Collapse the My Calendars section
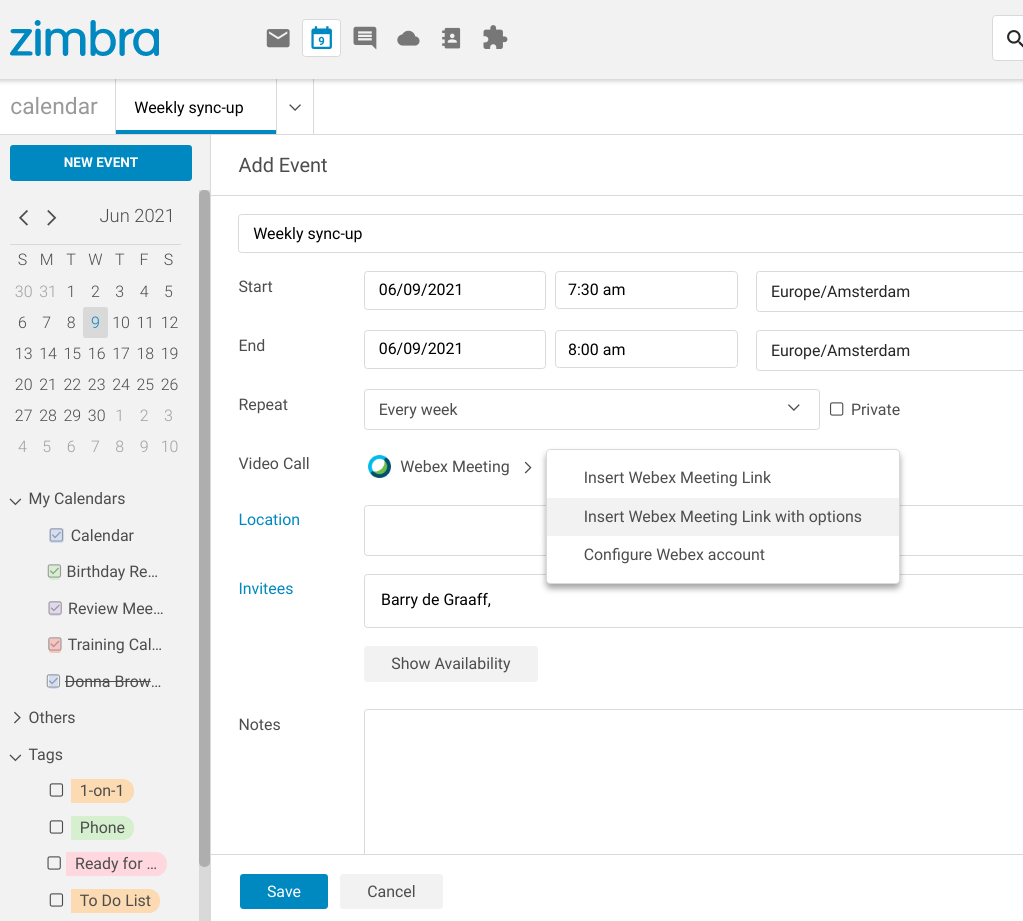The width and height of the screenshot is (1023, 921). point(16,500)
